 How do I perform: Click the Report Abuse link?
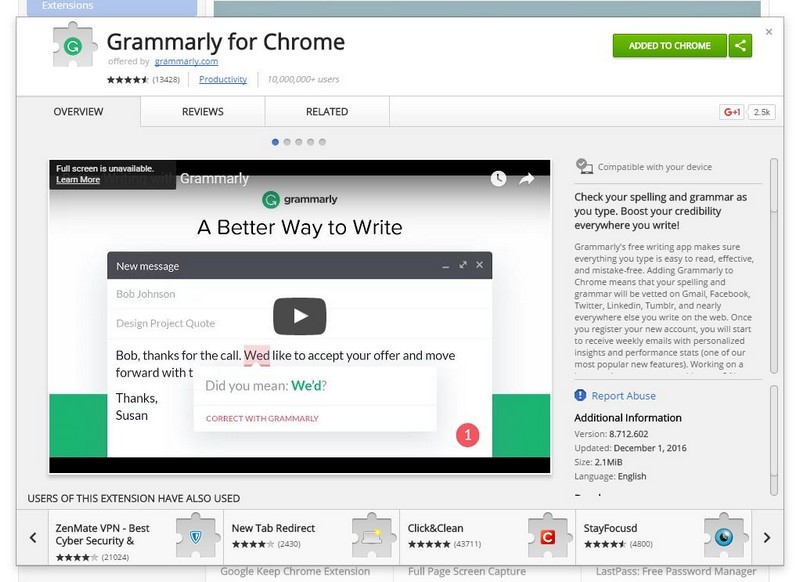click(x=623, y=395)
